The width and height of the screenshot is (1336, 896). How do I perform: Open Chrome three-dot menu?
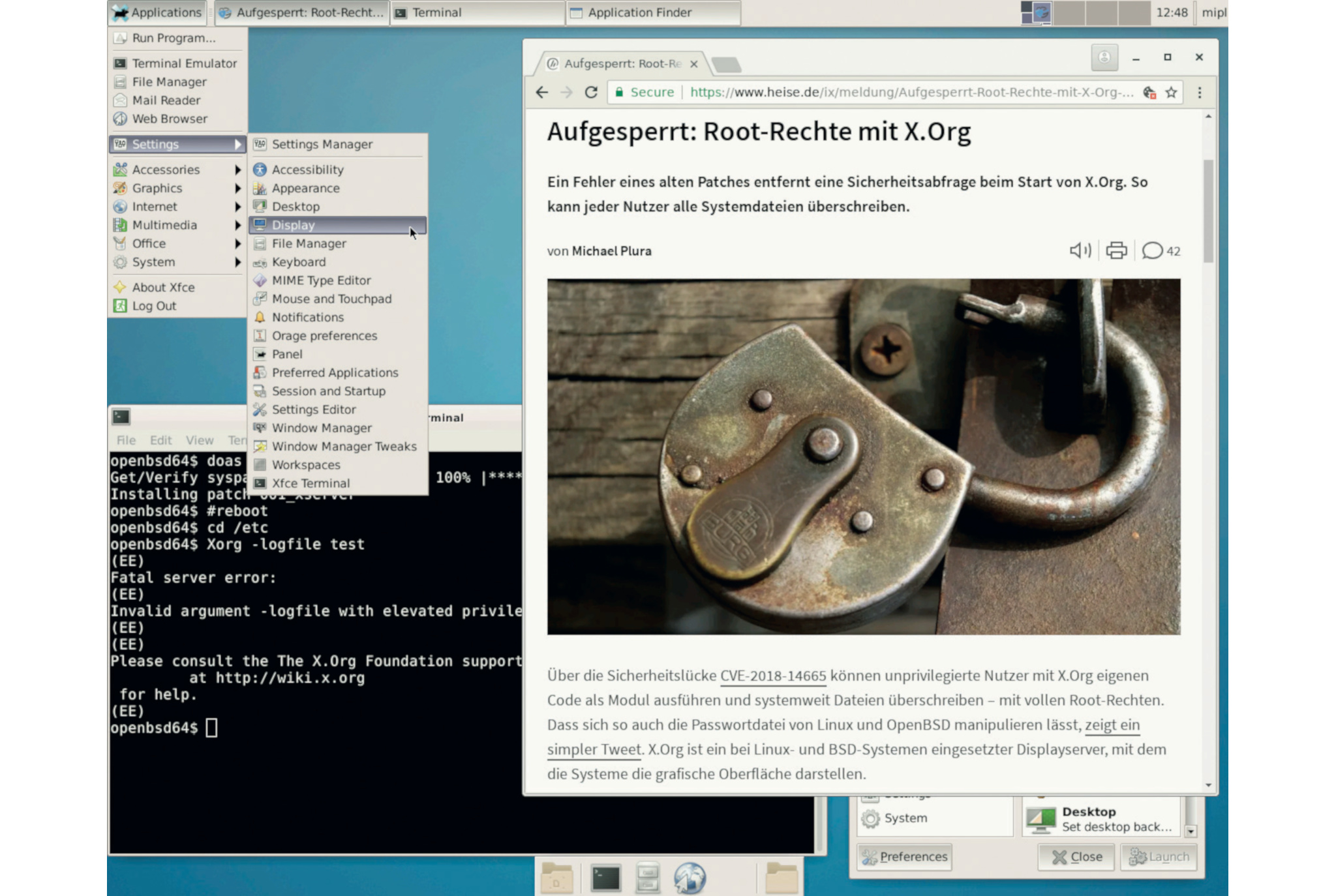(1200, 93)
